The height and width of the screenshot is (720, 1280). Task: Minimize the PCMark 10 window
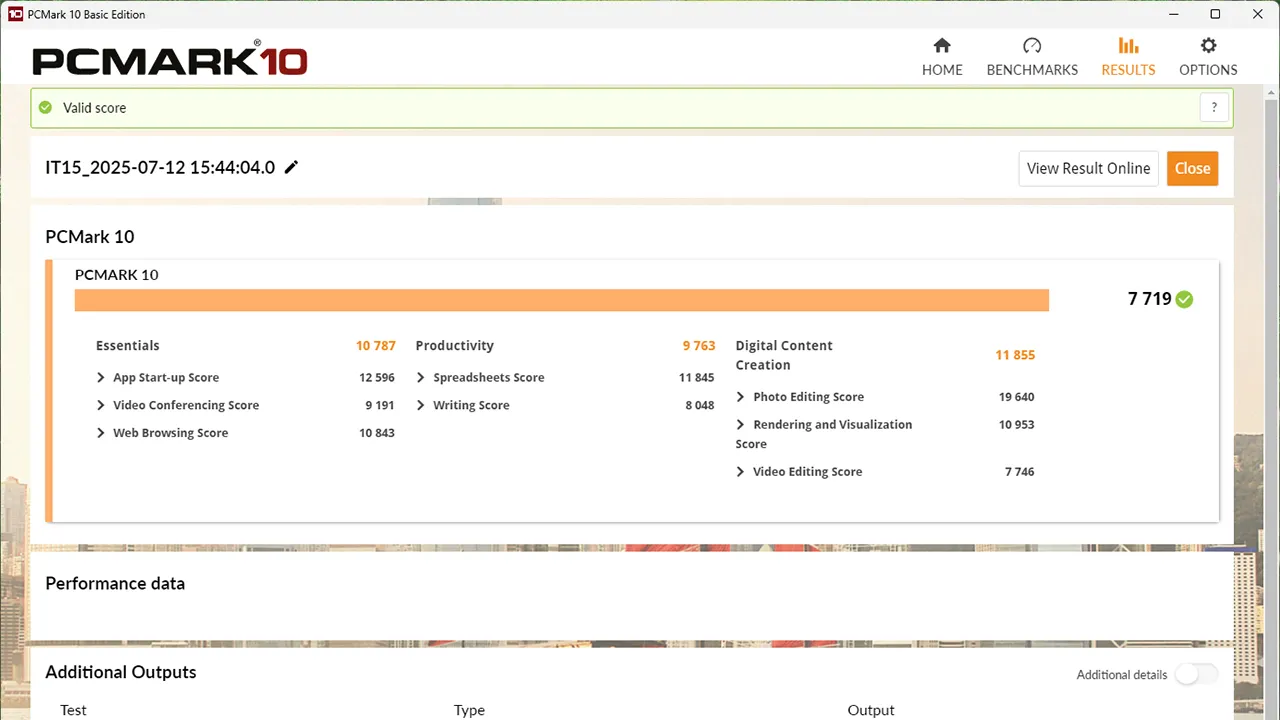point(1172,14)
